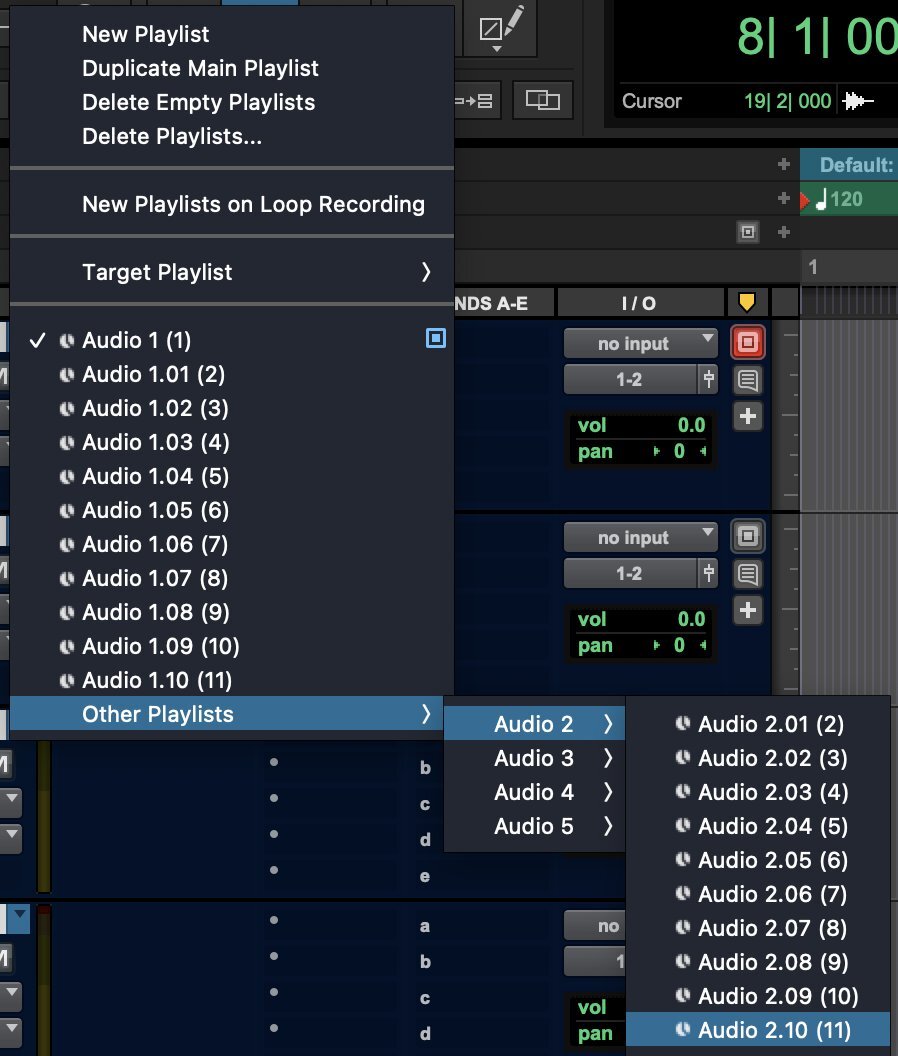Select playlist Audio 1.01 (2)
Viewport: 898px width, 1056px height.
click(232, 374)
